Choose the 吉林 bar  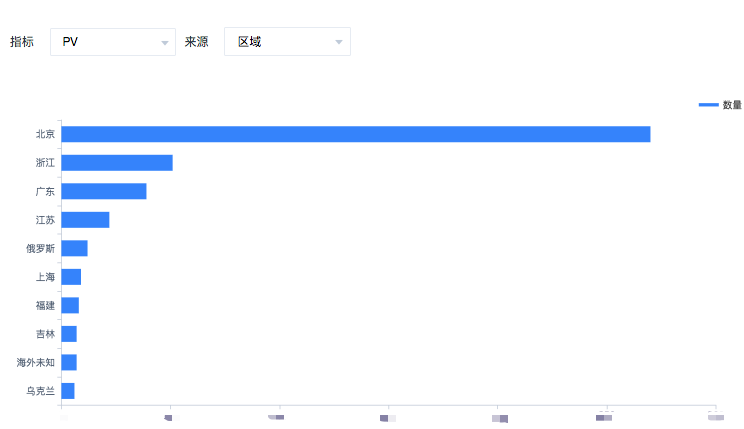(x=69, y=334)
